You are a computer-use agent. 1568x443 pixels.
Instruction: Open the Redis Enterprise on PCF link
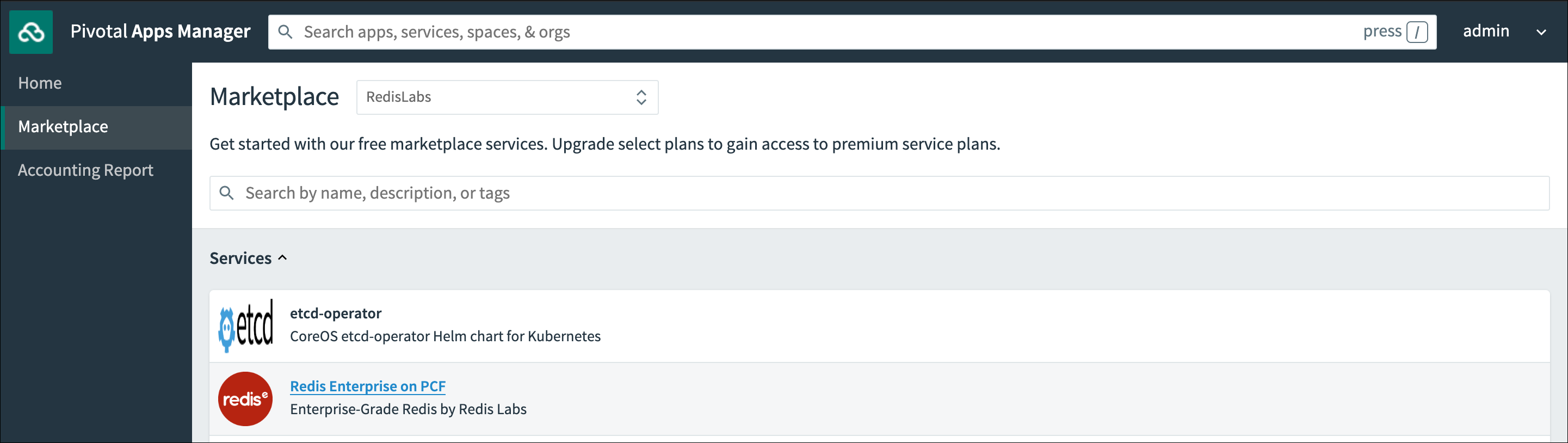coord(368,386)
